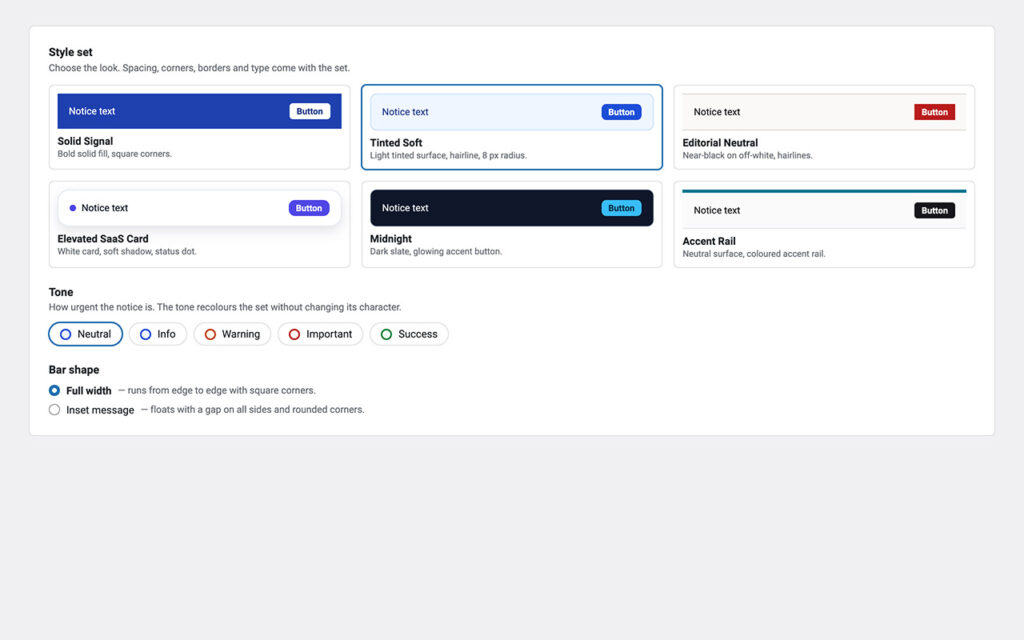
Task: Click the status dot in Elevated SaaS preview
Action: tap(72, 208)
